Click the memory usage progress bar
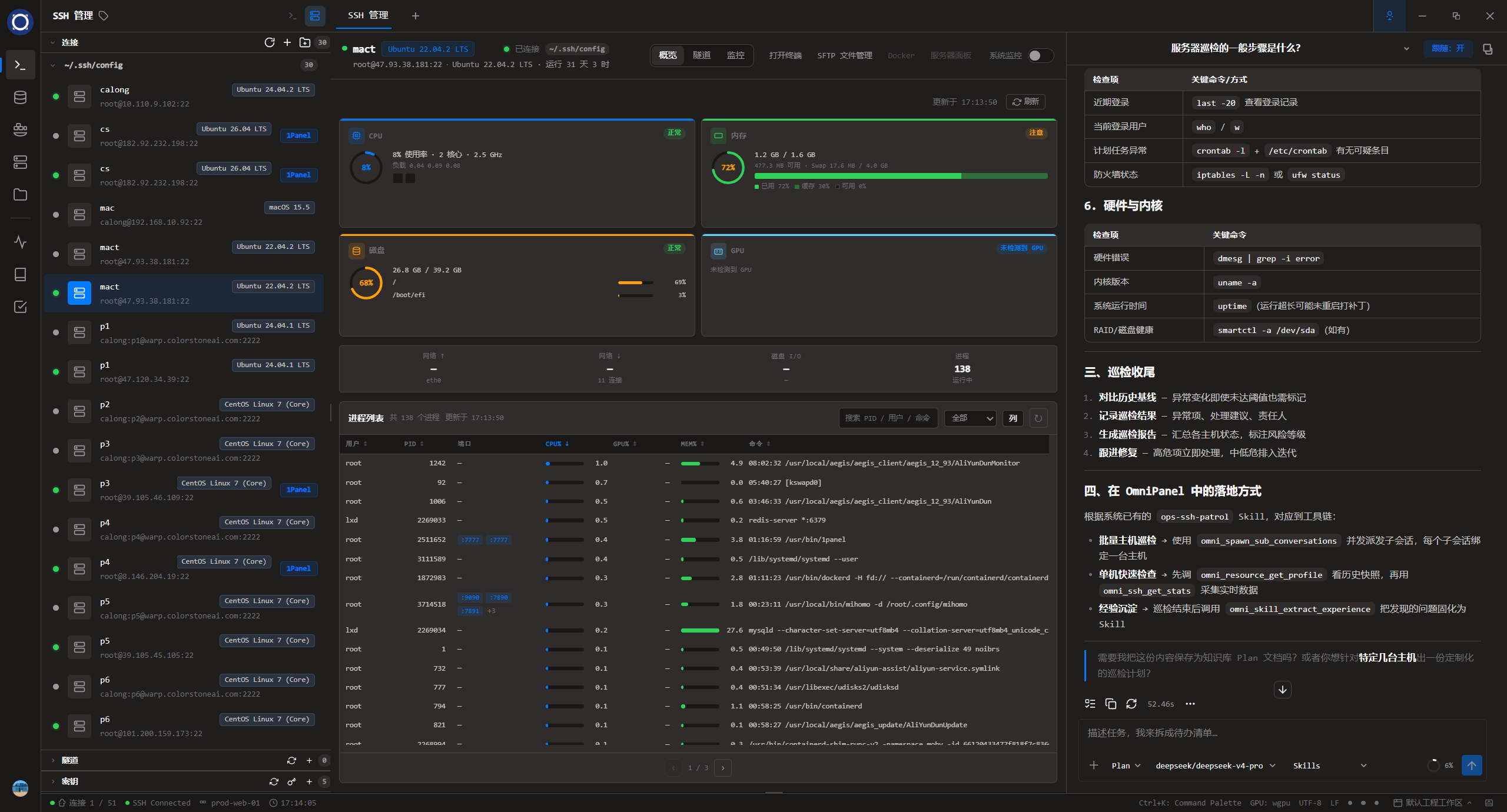Screen dimensions: 1507x812 tap(901, 176)
